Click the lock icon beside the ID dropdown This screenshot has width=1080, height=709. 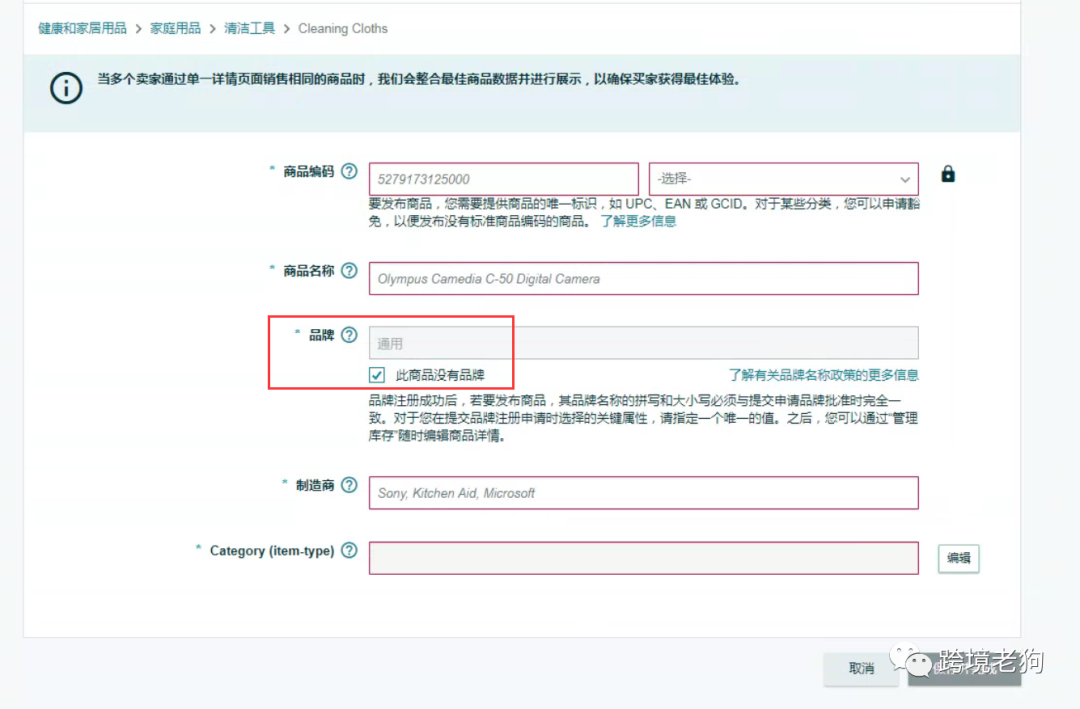[946, 172]
